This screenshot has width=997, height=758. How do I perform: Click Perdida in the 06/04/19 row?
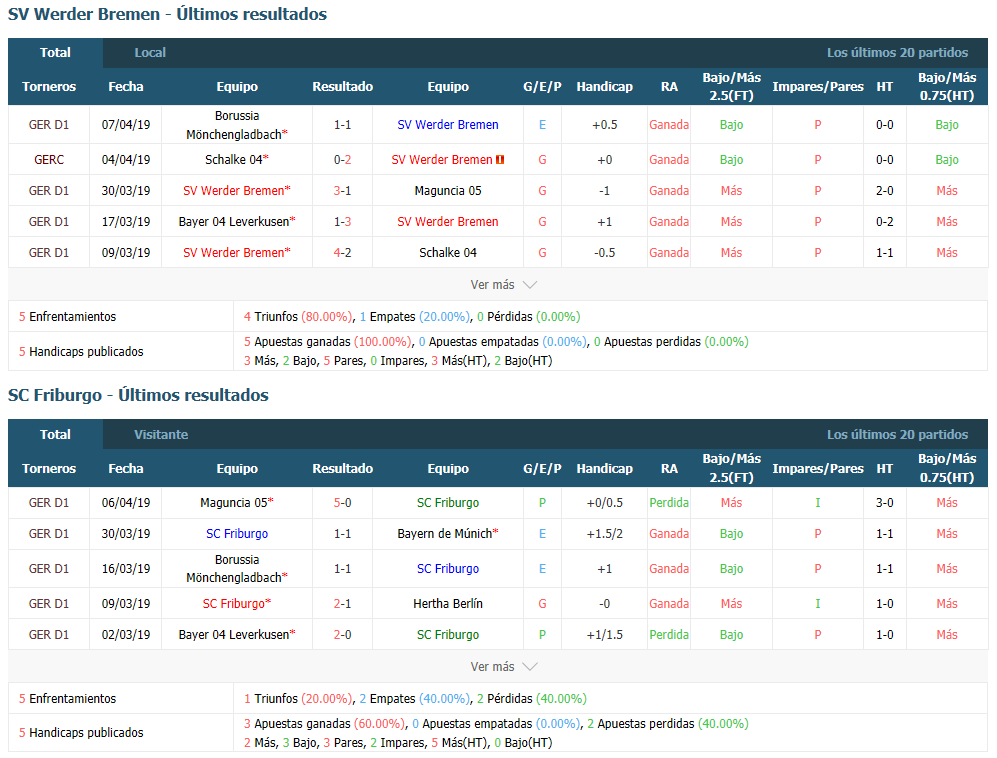coord(669,502)
